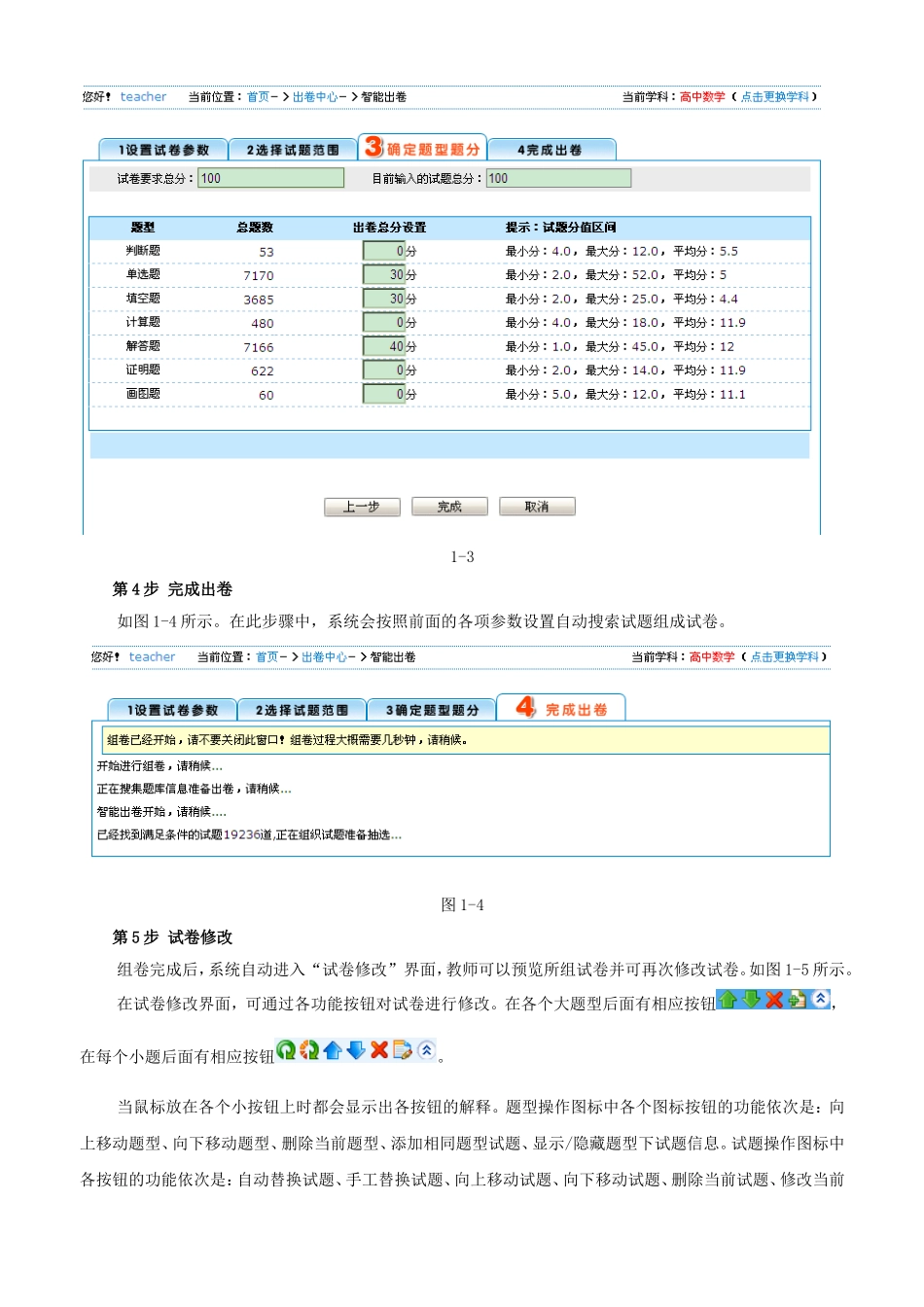Viewport: 924px width, 1307px height.
Task: Click the 证明题 row label
Action: coord(143,370)
